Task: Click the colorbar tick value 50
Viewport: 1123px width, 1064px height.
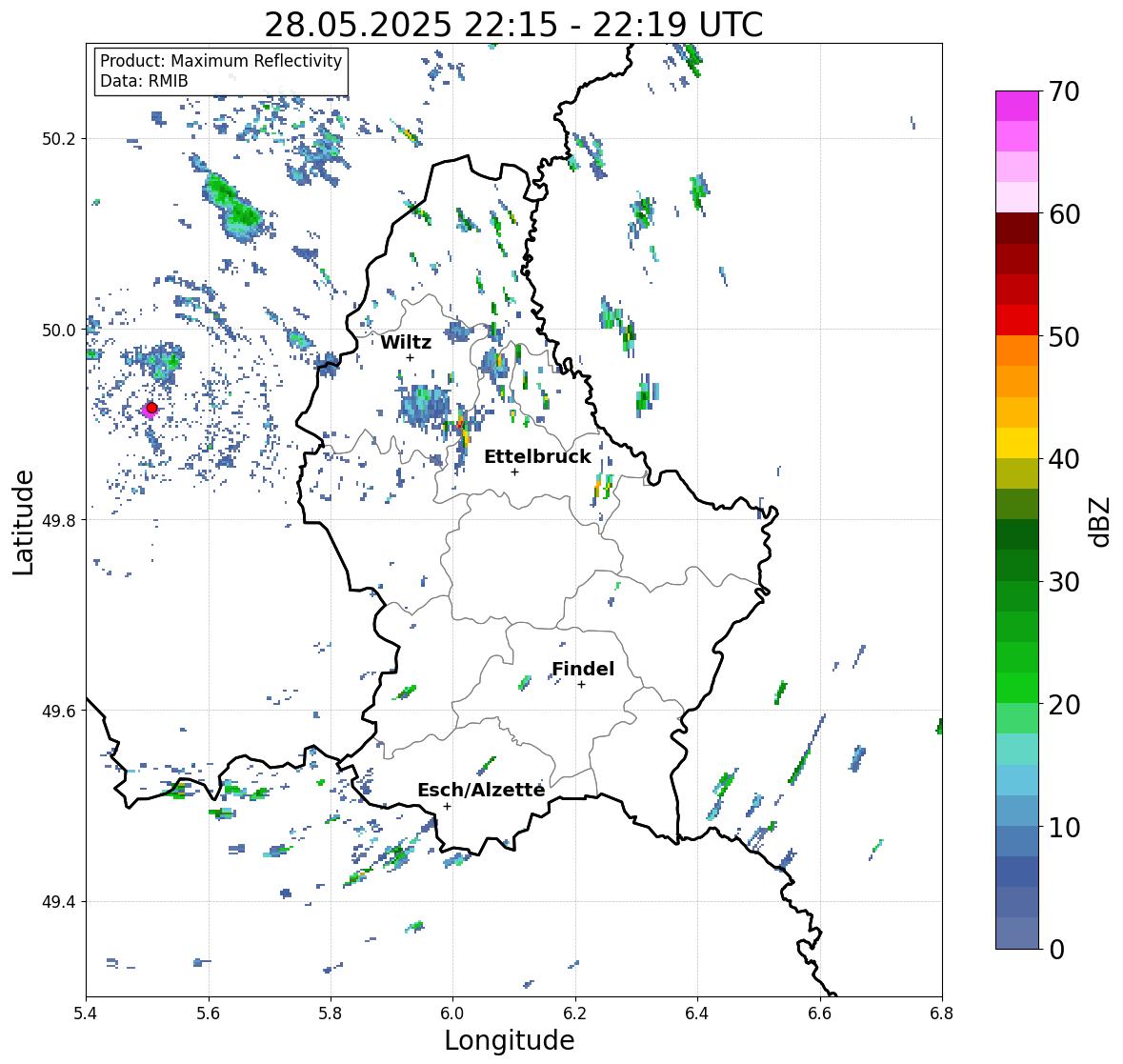Action: (x=1064, y=336)
